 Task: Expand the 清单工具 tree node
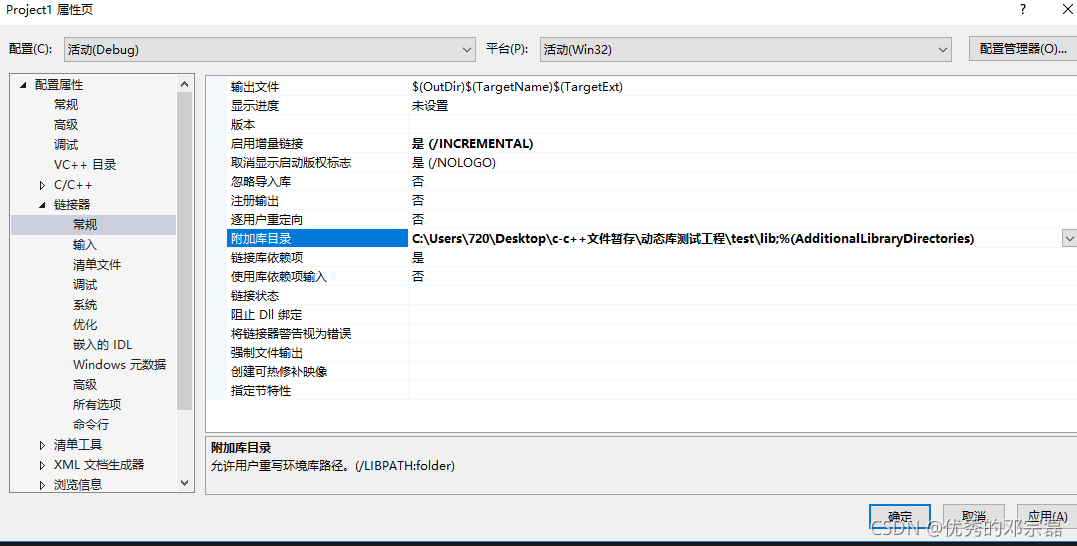click(x=43, y=445)
